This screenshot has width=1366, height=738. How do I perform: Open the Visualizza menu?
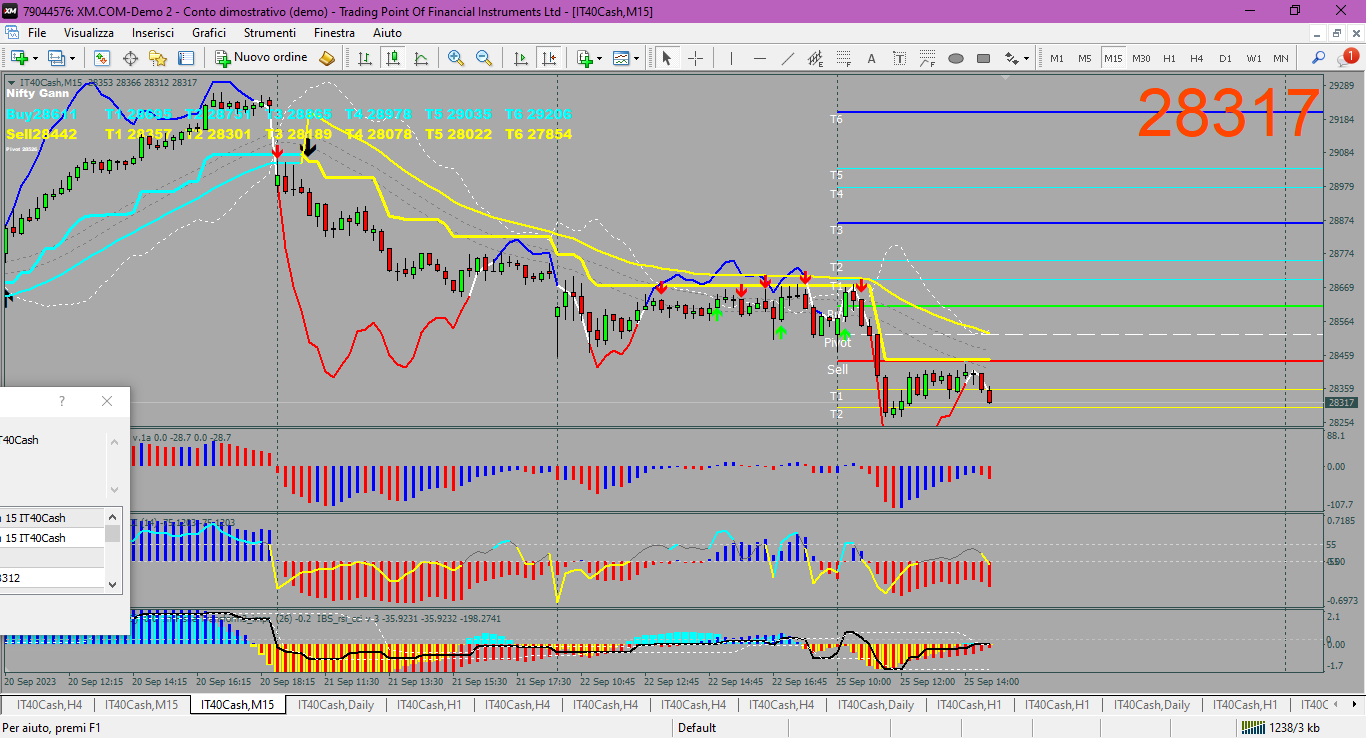point(90,33)
